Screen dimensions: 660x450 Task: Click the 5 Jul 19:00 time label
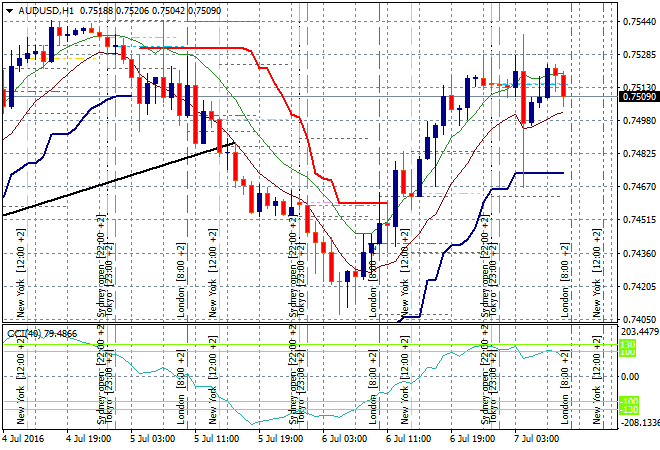tap(280, 438)
